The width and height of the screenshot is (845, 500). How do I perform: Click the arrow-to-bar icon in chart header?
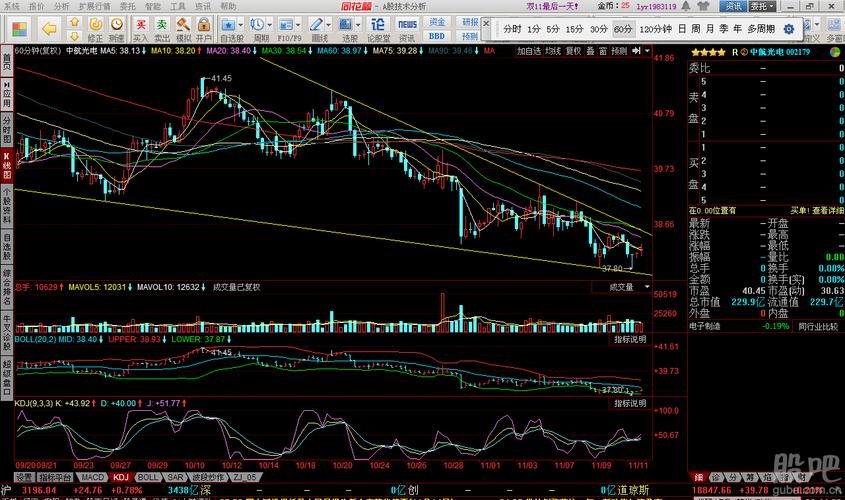[636, 51]
